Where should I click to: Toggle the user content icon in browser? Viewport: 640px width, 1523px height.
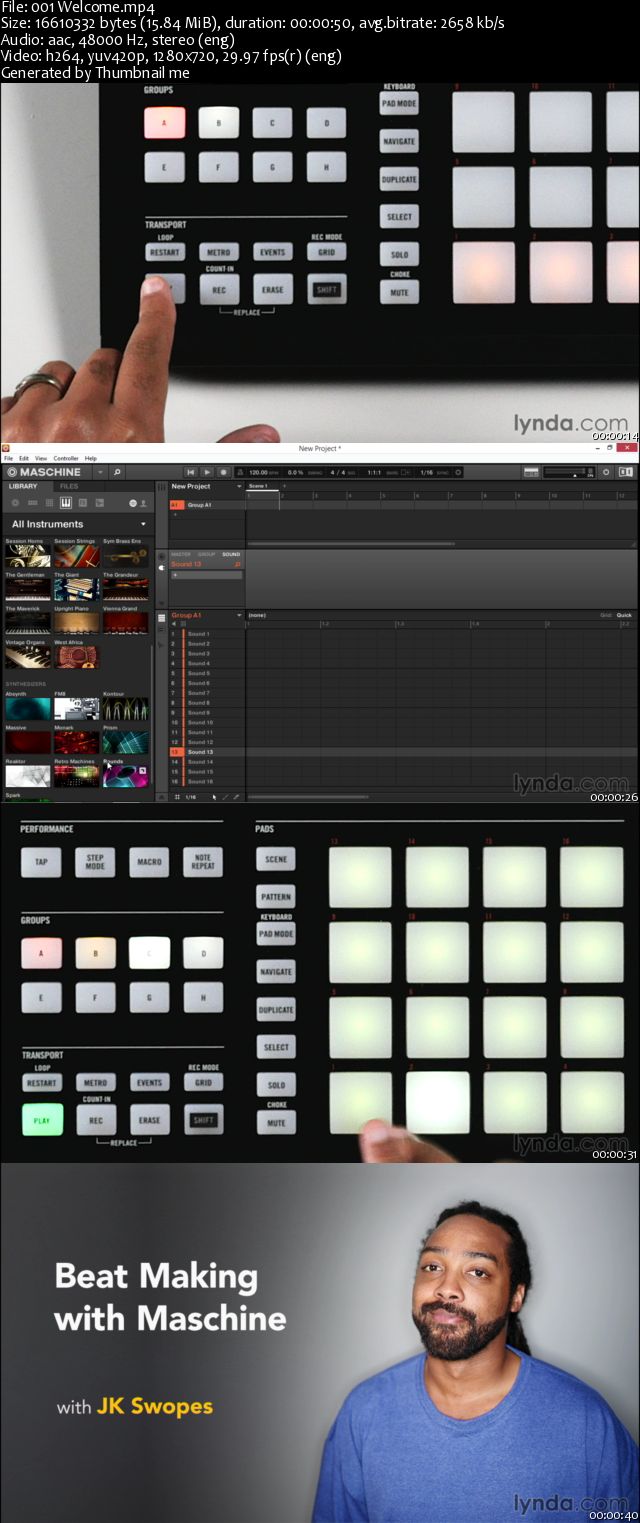(144, 502)
